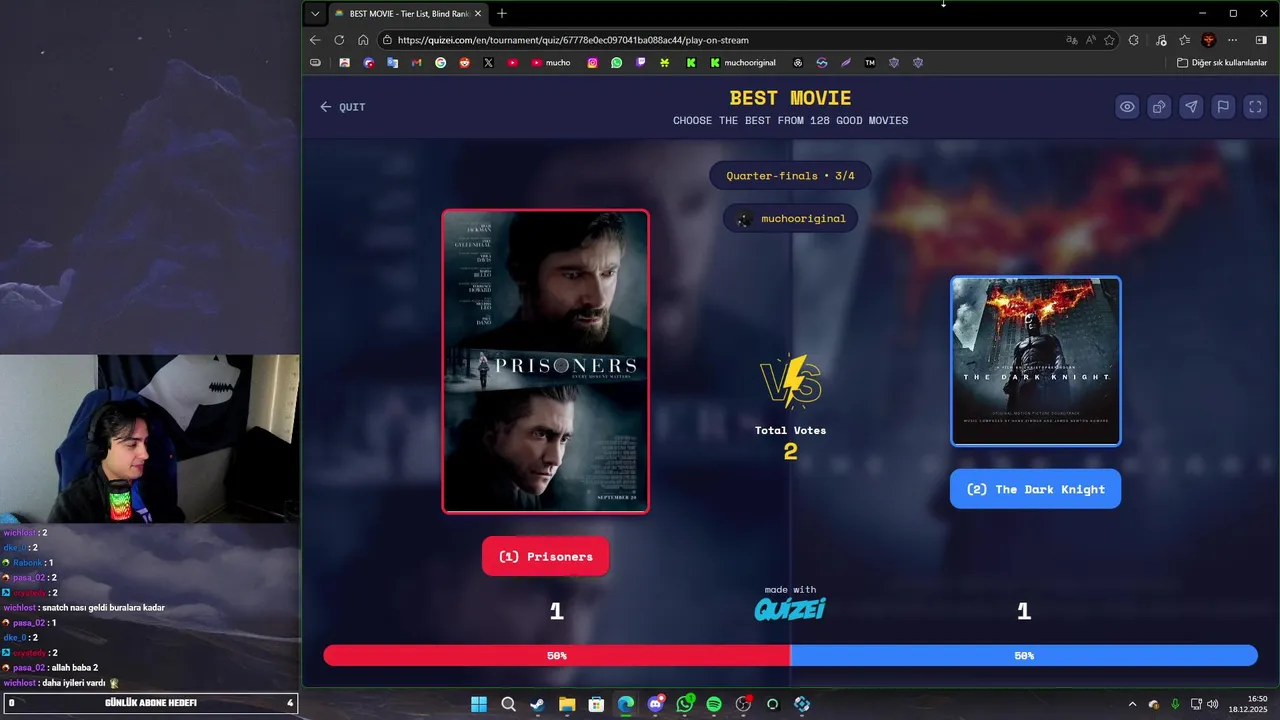1280x720 pixels.
Task: Click the URL address bar
Action: click(x=720, y=40)
